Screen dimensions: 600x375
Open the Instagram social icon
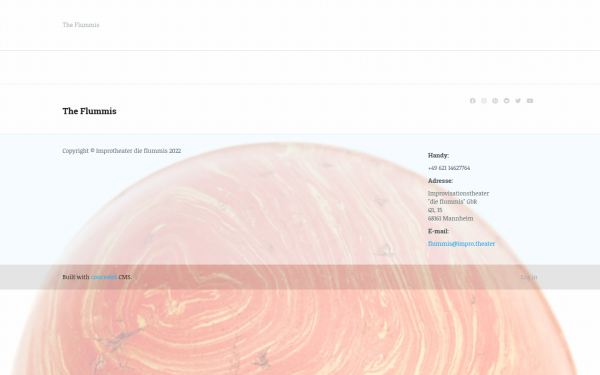pos(484,101)
